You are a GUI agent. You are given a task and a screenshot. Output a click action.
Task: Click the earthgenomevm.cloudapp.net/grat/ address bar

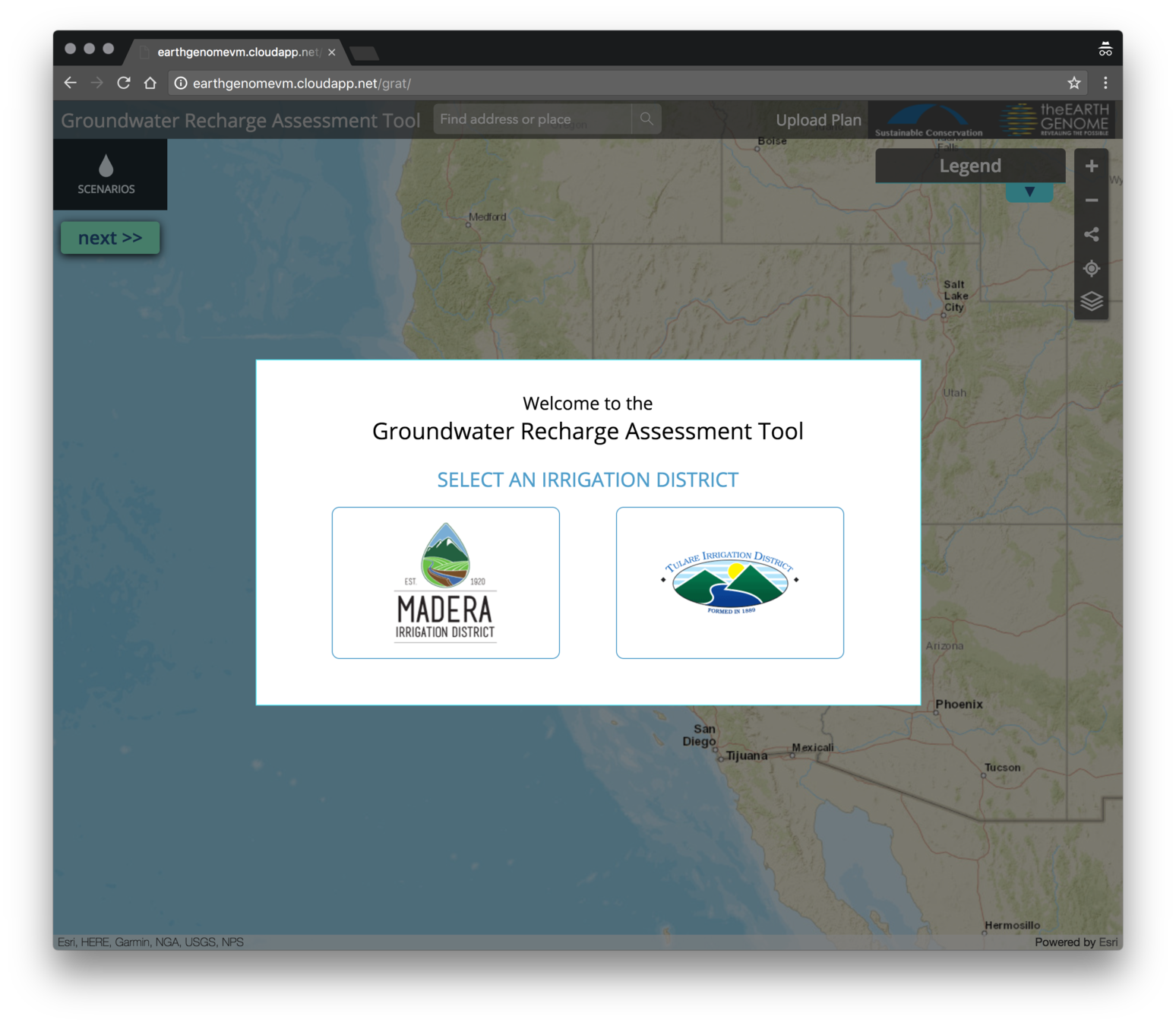click(615, 84)
